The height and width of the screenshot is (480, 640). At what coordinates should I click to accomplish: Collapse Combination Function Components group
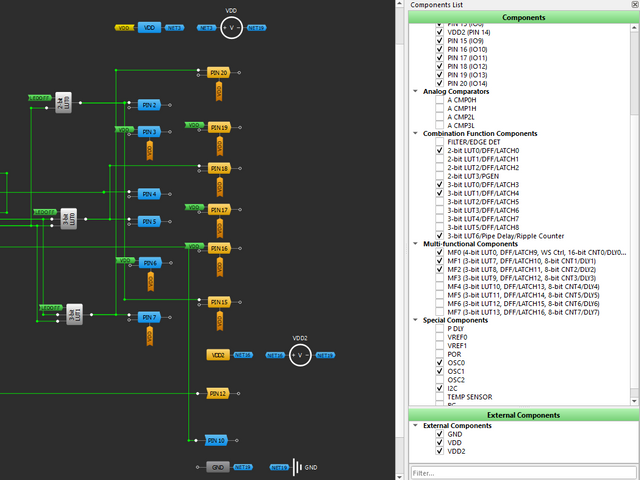416,134
